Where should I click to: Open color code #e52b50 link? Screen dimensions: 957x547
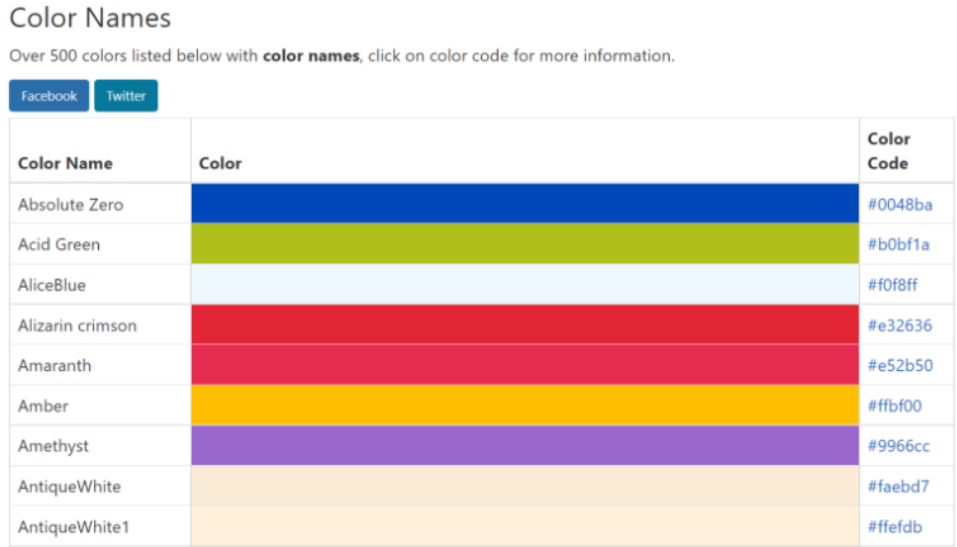(900, 366)
